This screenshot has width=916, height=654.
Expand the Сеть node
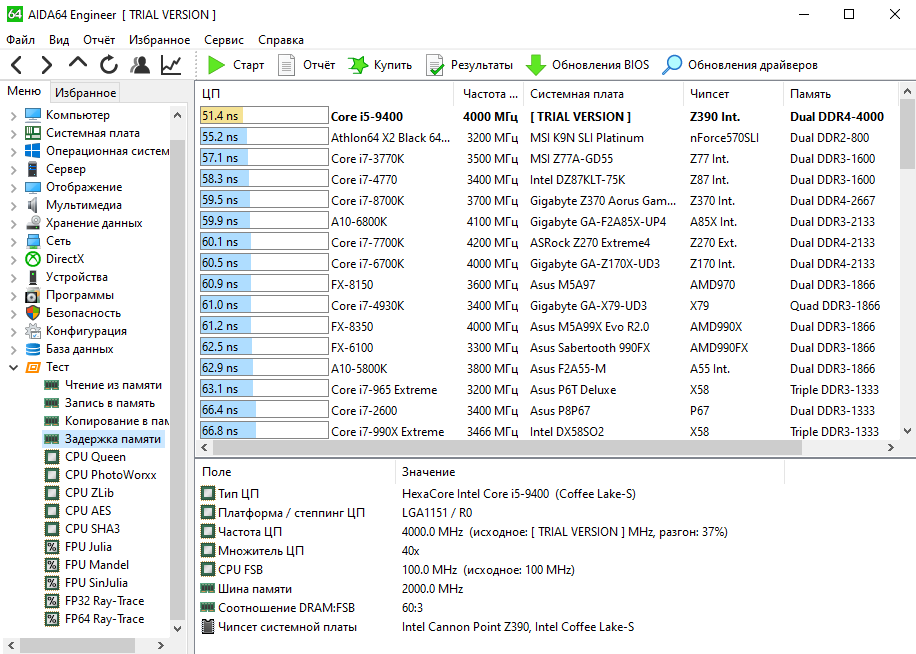point(13,242)
